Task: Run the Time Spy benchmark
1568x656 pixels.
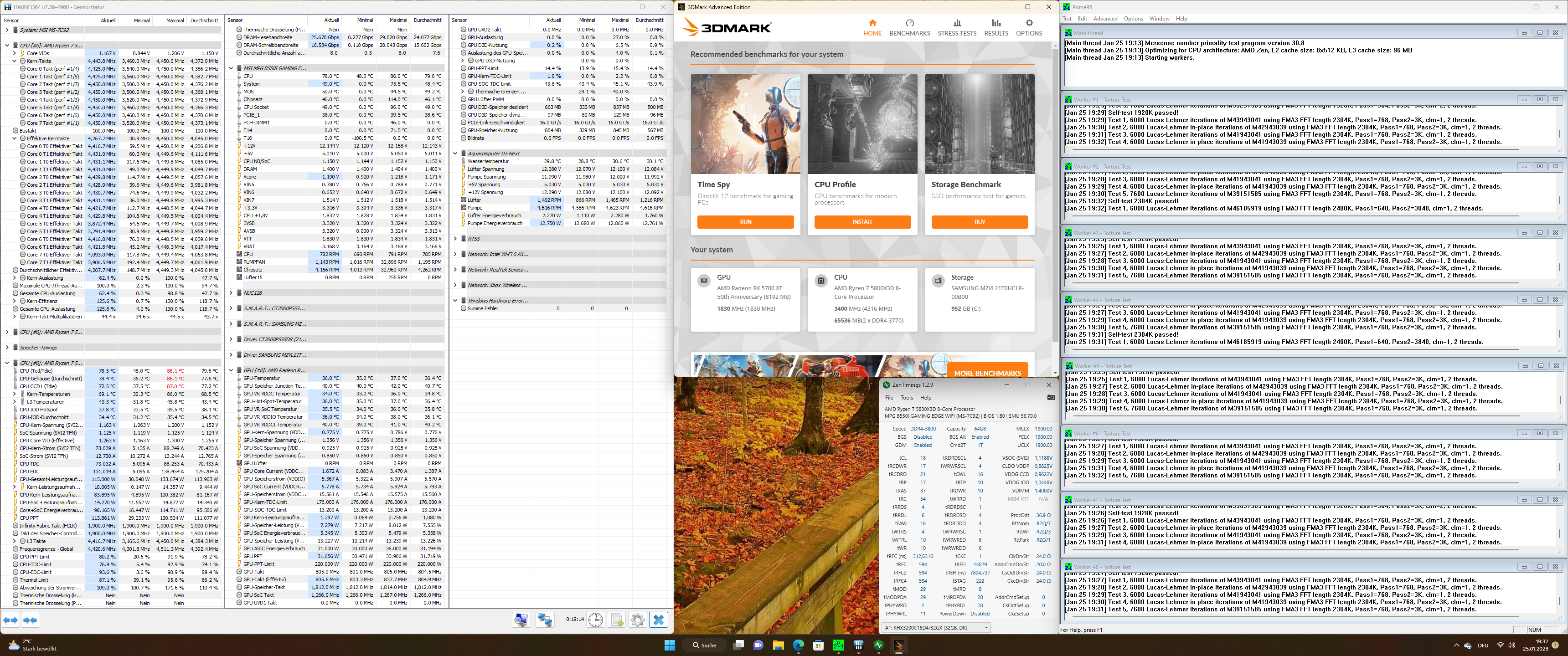Action: (745, 222)
